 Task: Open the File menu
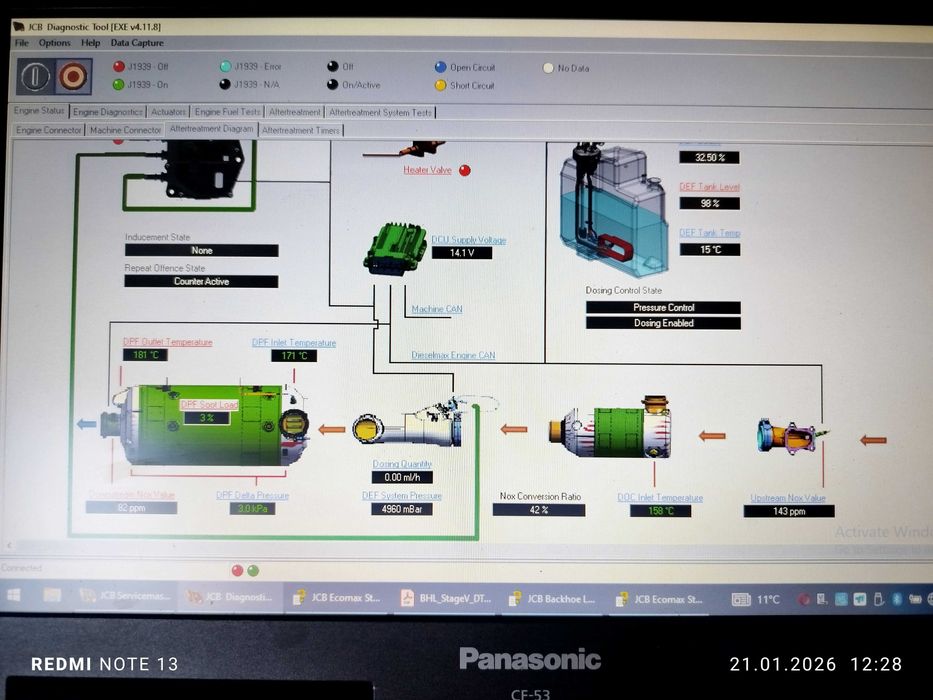21,43
